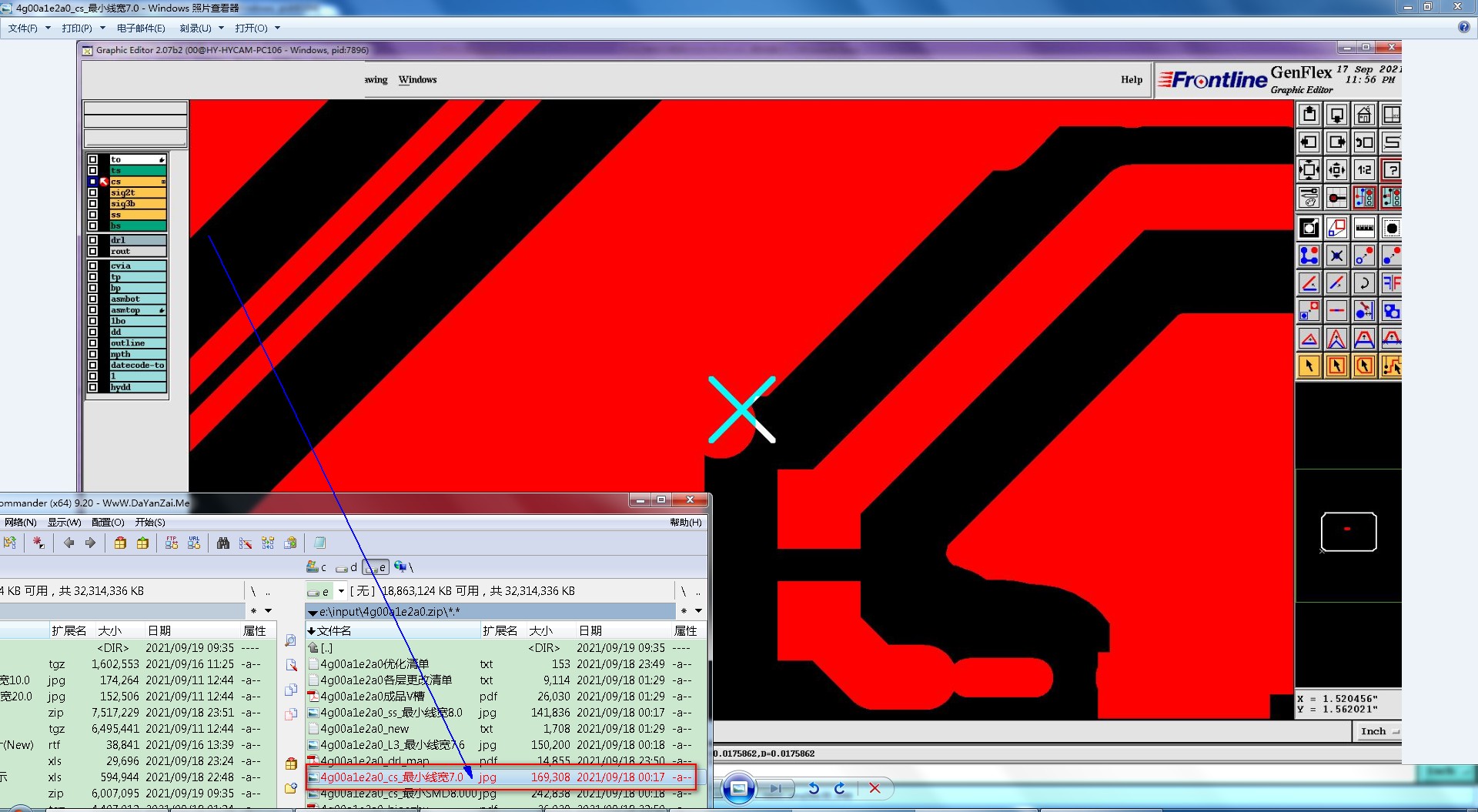The image size is (1478, 812).
Task: Toggle the 'rout' layer checkbox
Action: 93,251
